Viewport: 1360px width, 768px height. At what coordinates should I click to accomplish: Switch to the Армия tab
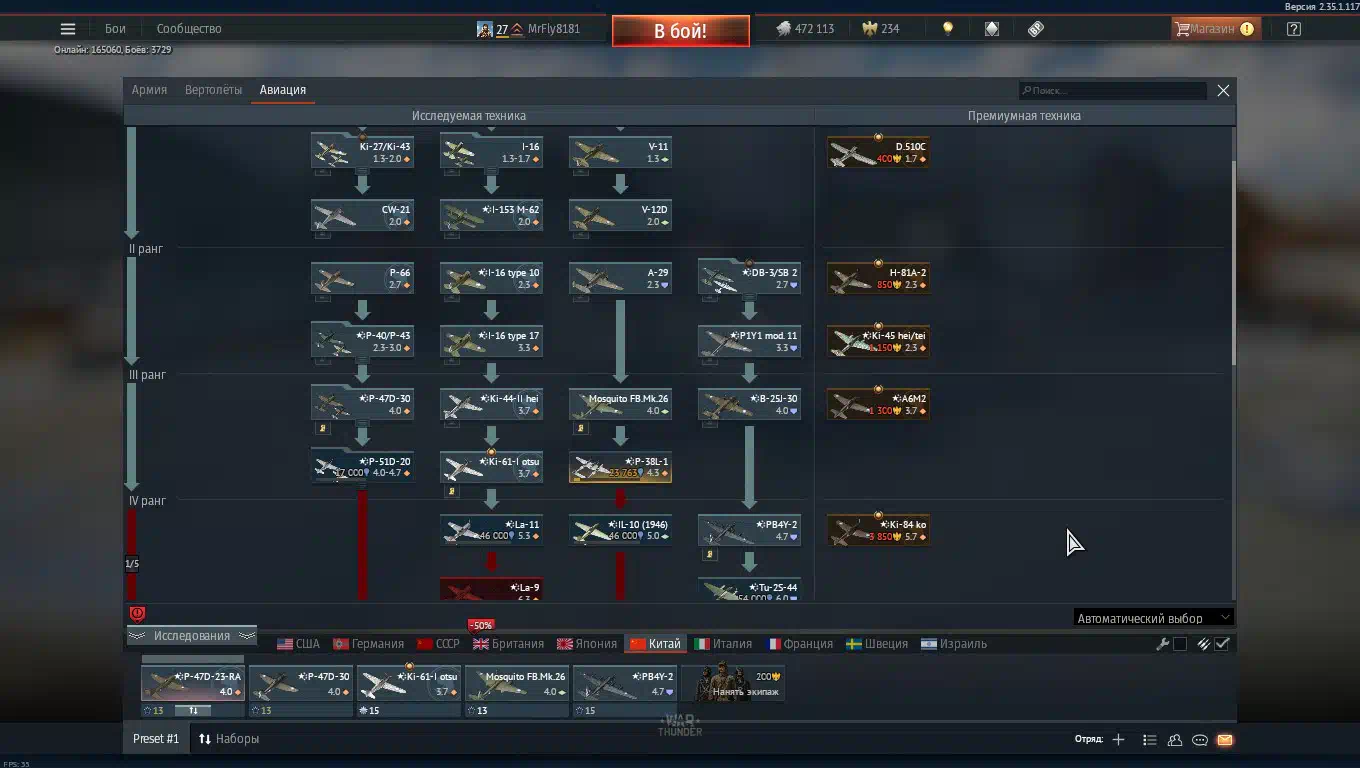(x=149, y=90)
